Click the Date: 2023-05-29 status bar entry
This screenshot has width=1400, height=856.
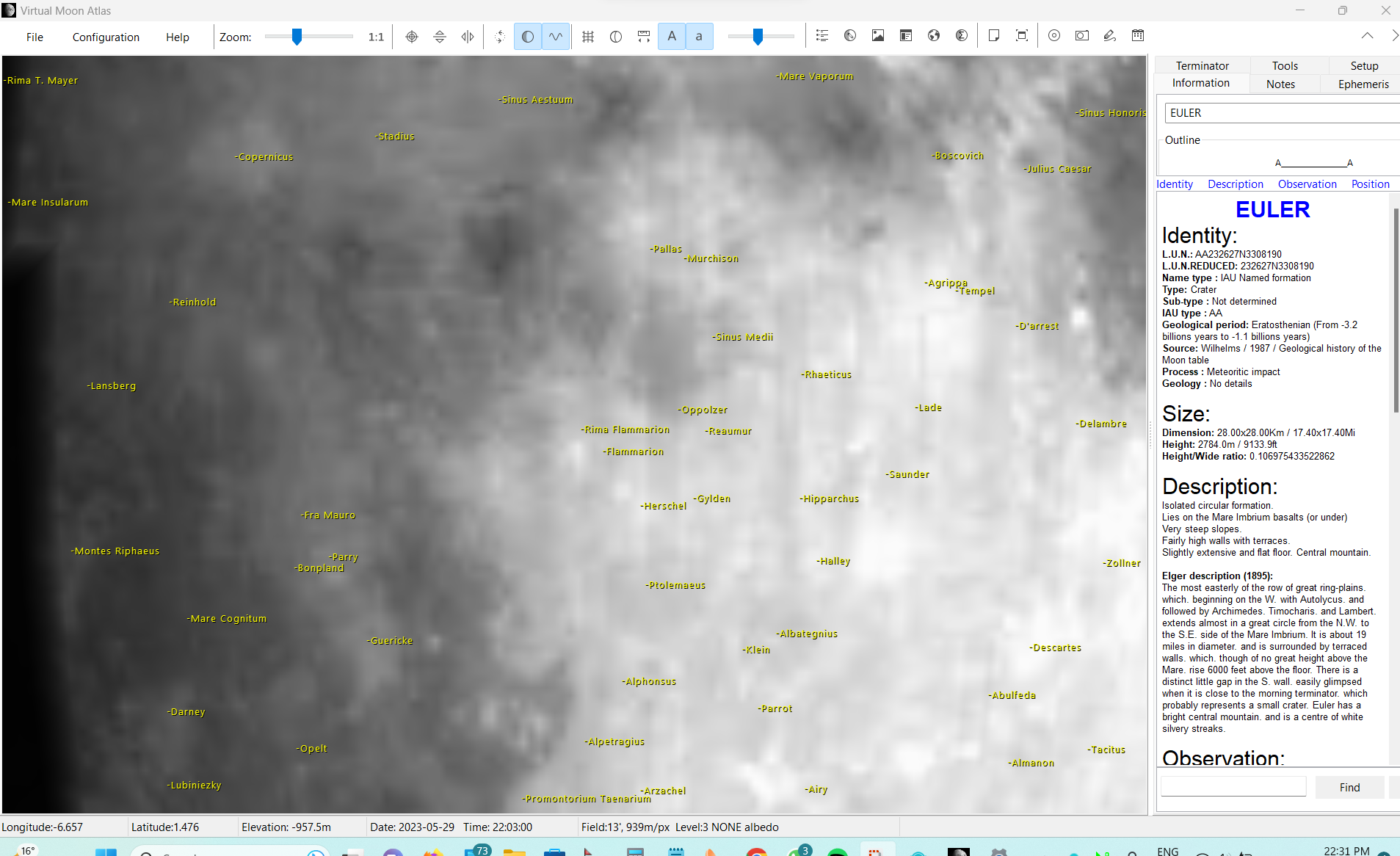412,827
